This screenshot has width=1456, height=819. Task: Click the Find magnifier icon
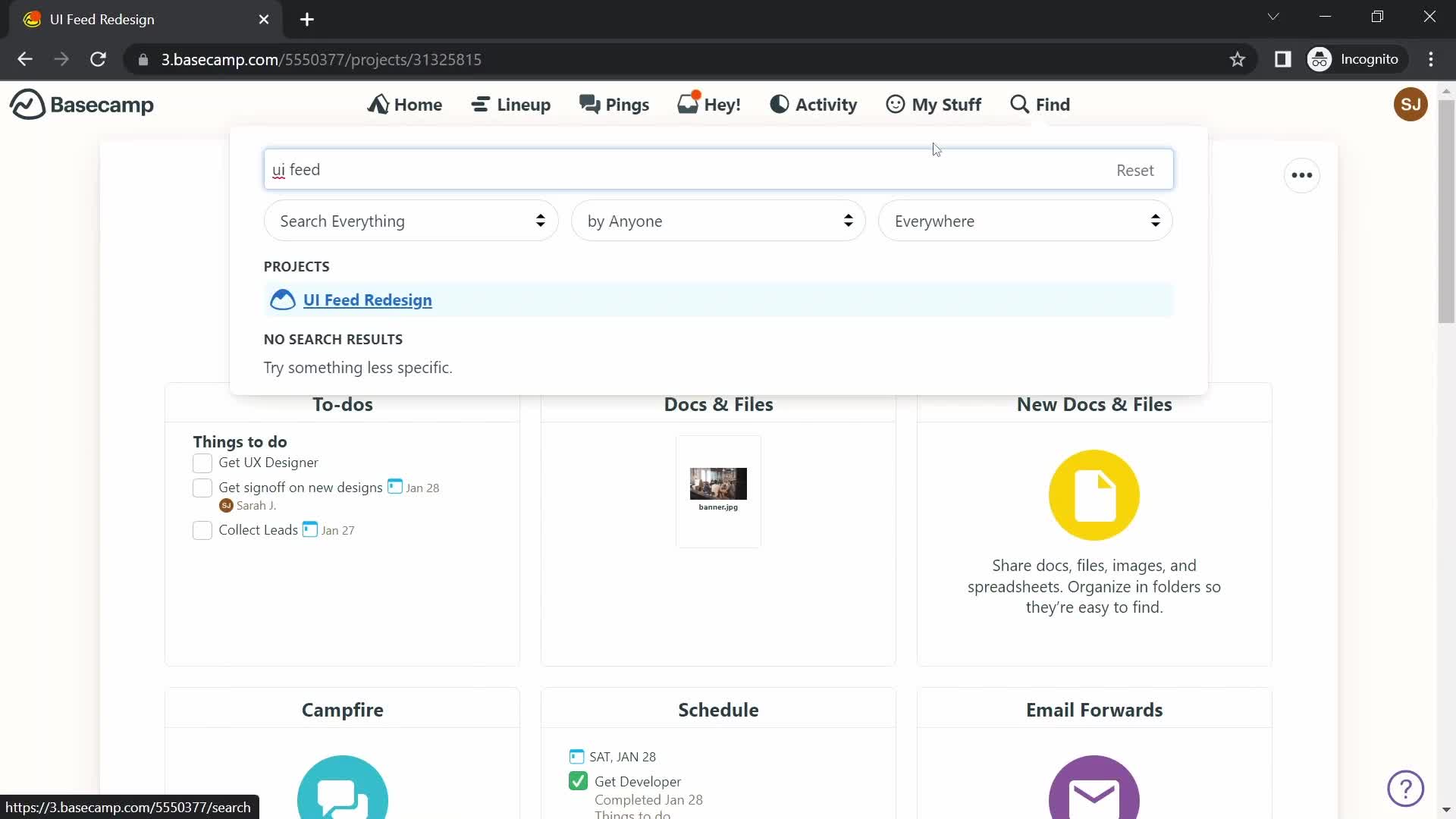(1019, 105)
